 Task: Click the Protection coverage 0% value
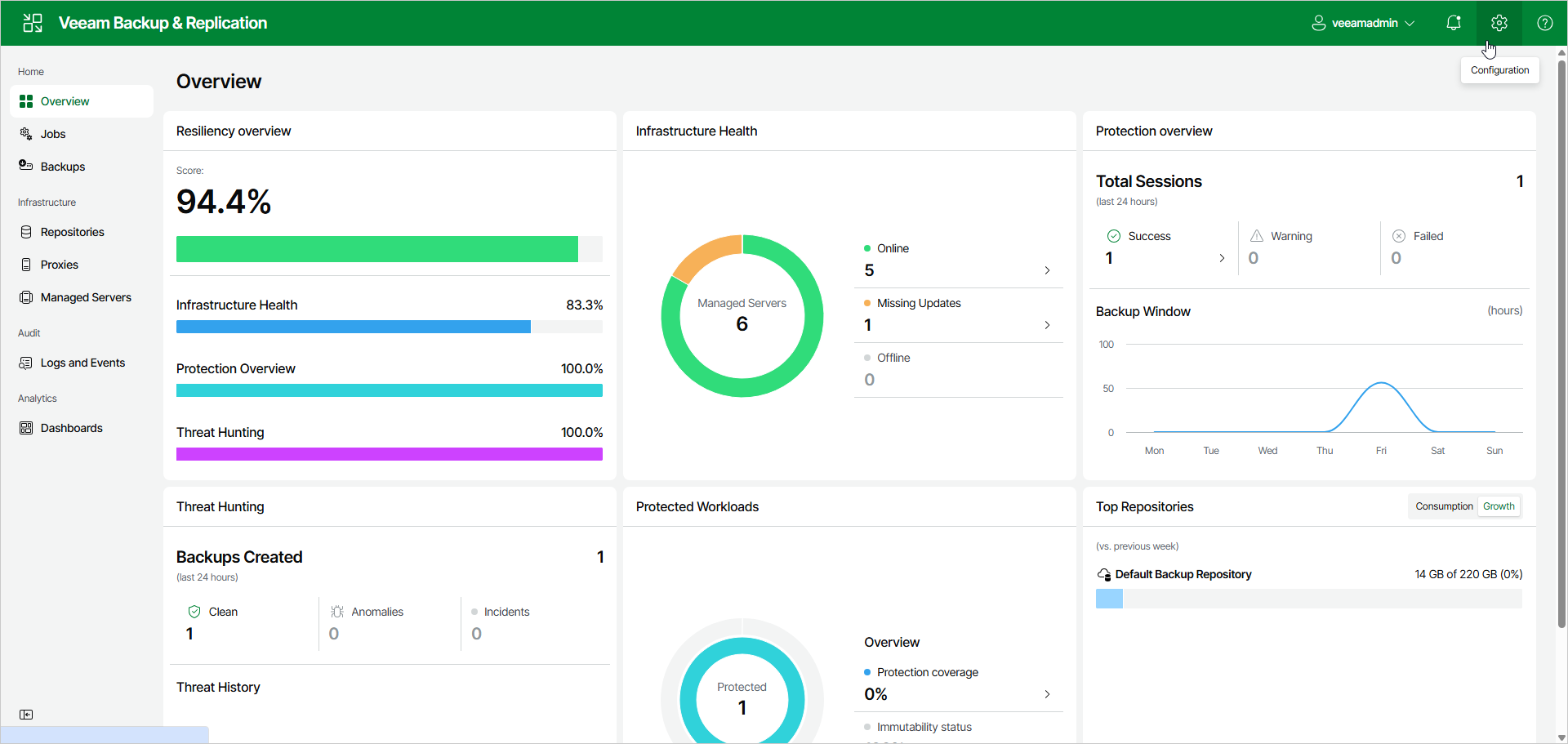[x=875, y=694]
